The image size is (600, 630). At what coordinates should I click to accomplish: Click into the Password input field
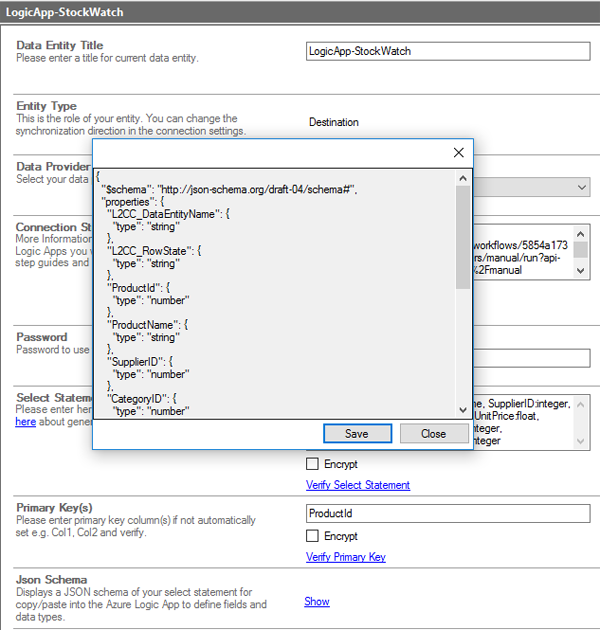pos(530,358)
